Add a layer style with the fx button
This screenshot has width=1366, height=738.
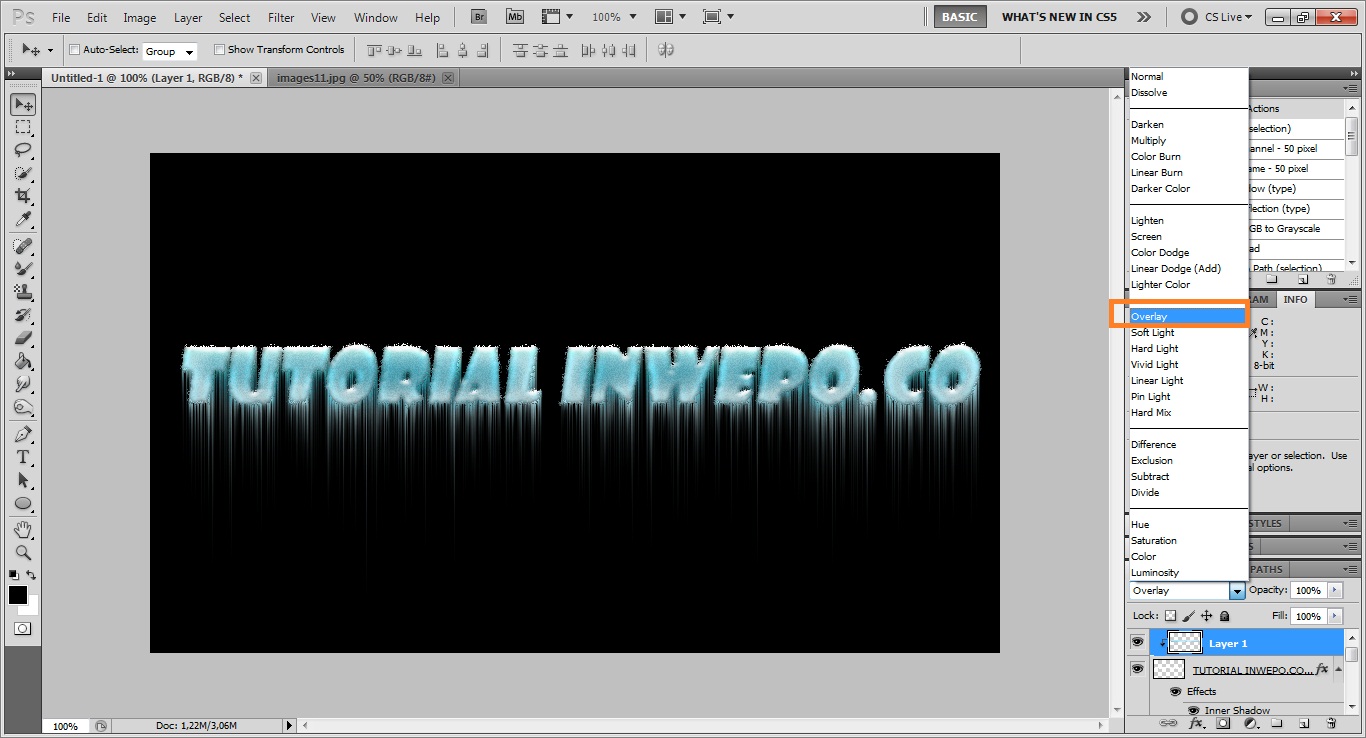tap(1195, 723)
